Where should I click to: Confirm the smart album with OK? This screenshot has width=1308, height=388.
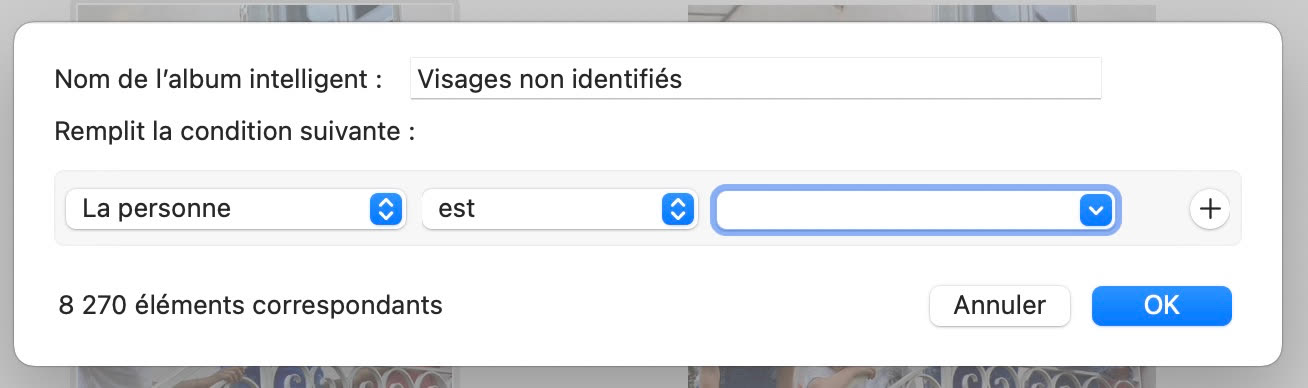point(1161,305)
